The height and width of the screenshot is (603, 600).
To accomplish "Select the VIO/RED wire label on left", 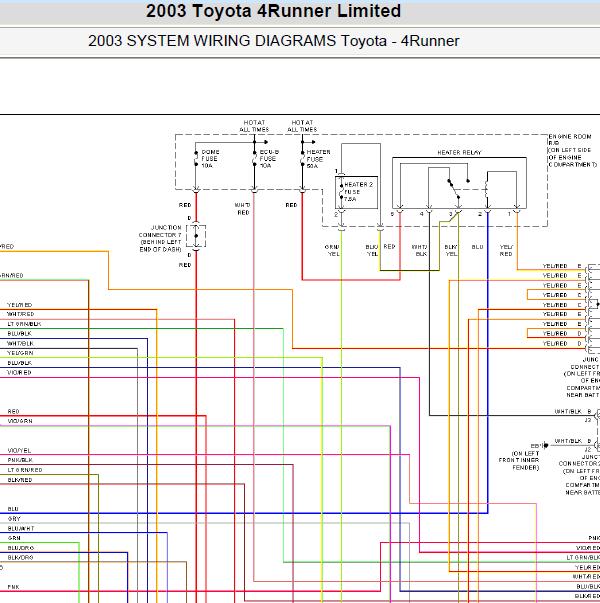I will [19, 372].
